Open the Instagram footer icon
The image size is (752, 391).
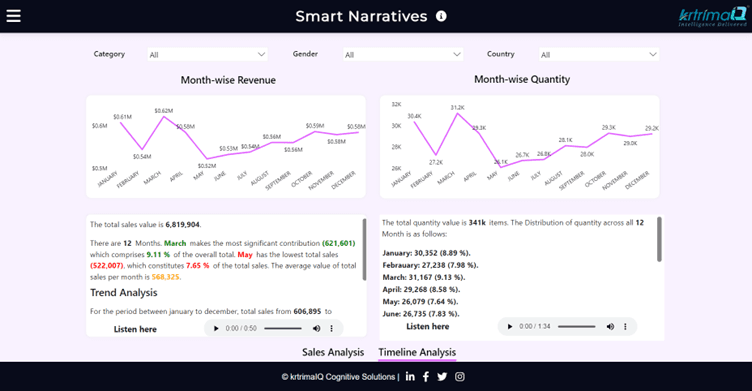coord(459,377)
